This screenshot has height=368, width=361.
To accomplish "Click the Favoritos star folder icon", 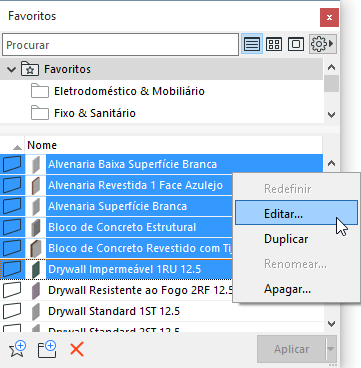I will coord(30,69).
